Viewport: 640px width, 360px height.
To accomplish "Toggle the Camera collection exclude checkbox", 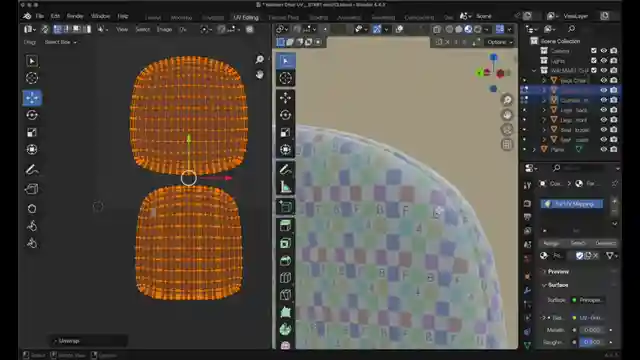I will [x=594, y=51].
